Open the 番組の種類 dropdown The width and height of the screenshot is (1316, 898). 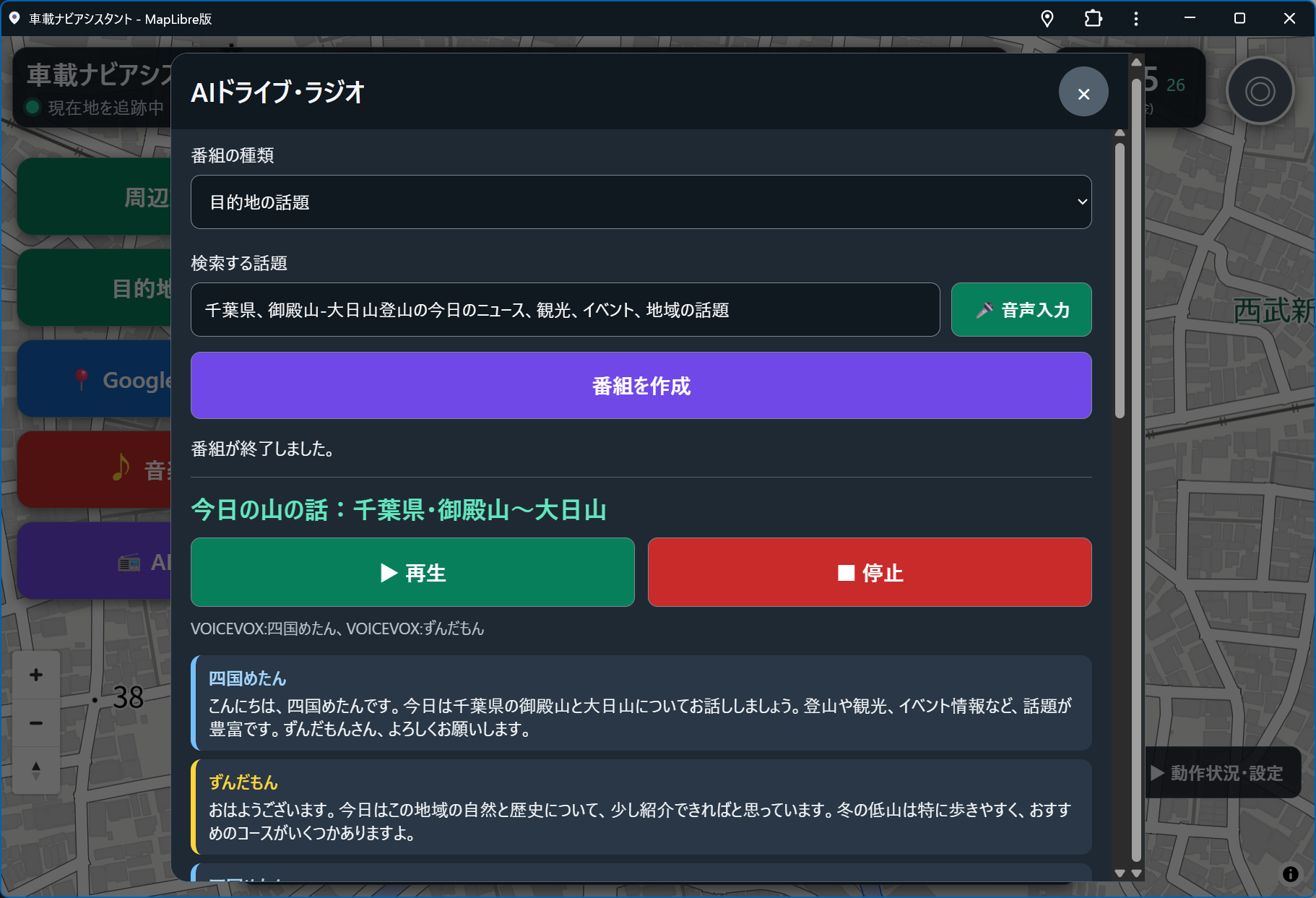[x=641, y=202]
